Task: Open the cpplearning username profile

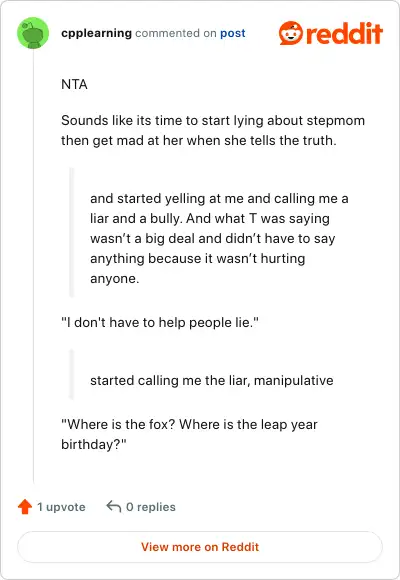Action: pyautogui.click(x=96, y=33)
